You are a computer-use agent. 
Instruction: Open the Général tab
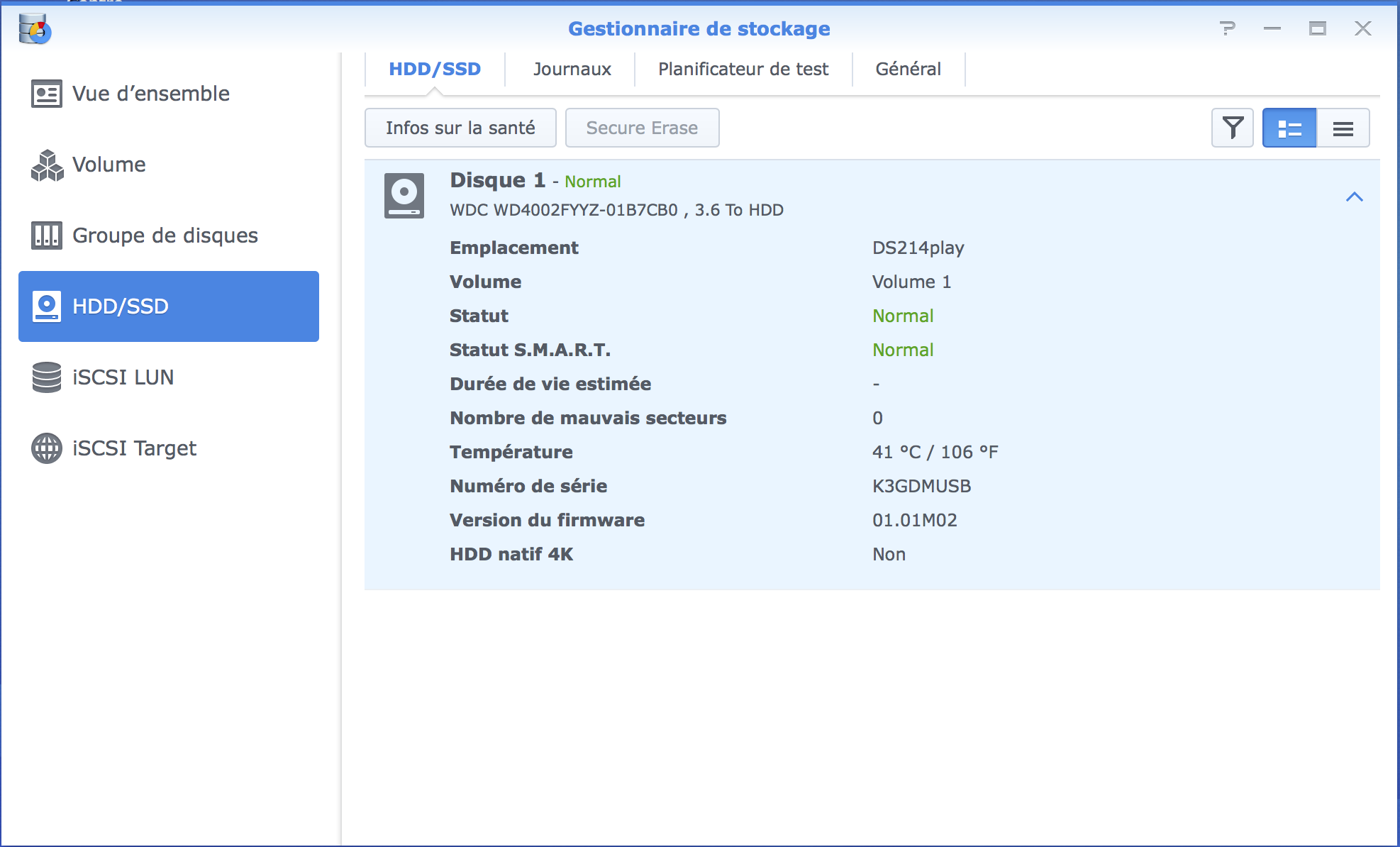908,69
